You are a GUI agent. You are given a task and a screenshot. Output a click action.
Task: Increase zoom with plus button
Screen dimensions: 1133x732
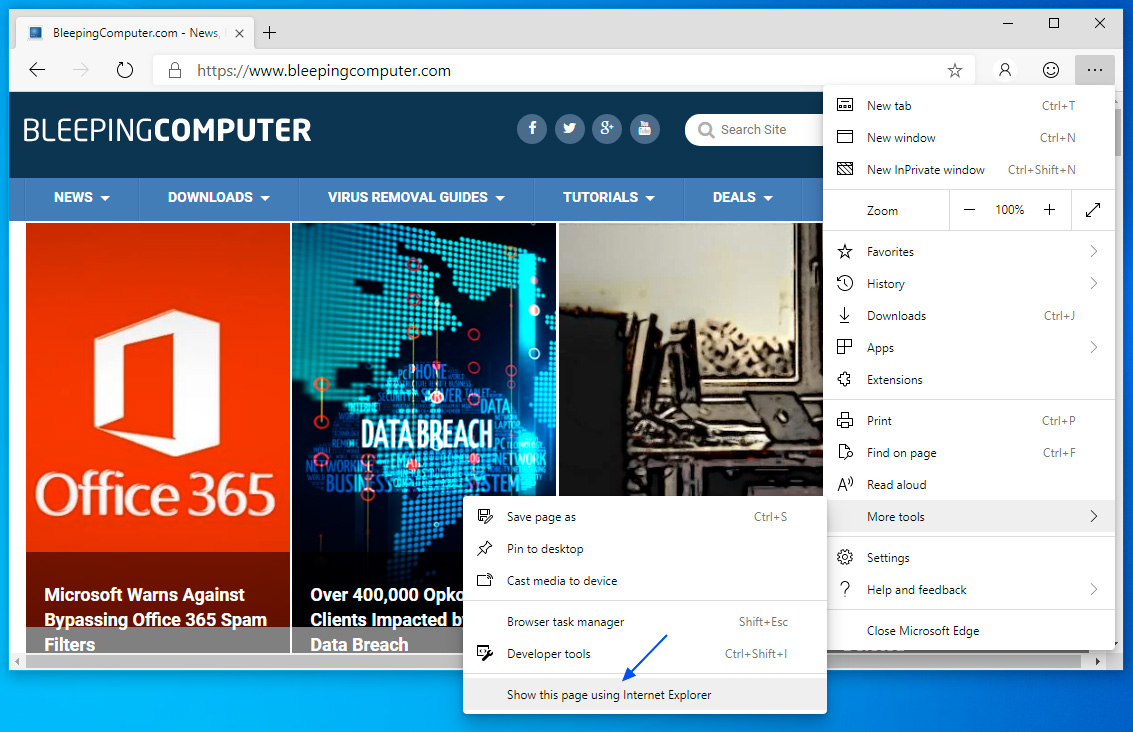tap(1049, 210)
